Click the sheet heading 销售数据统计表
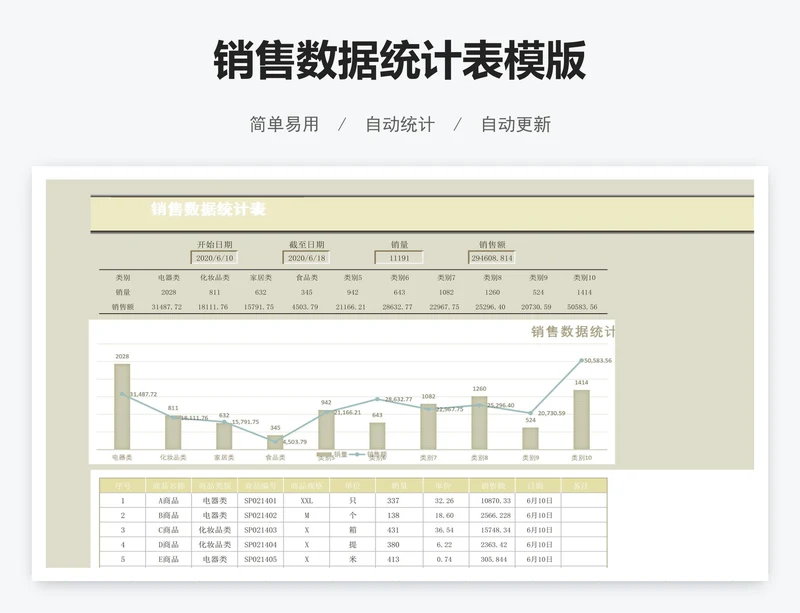 208,209
